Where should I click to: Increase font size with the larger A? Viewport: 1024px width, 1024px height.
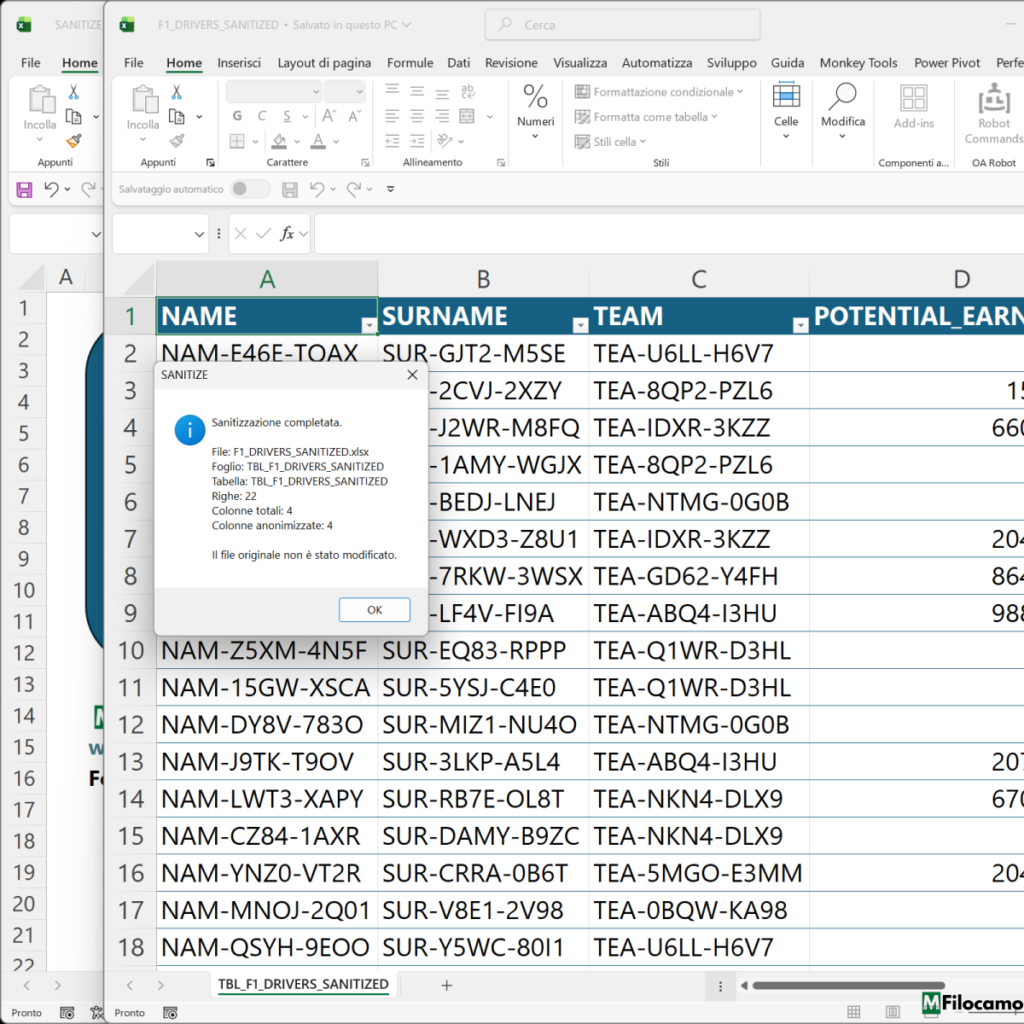(329, 116)
